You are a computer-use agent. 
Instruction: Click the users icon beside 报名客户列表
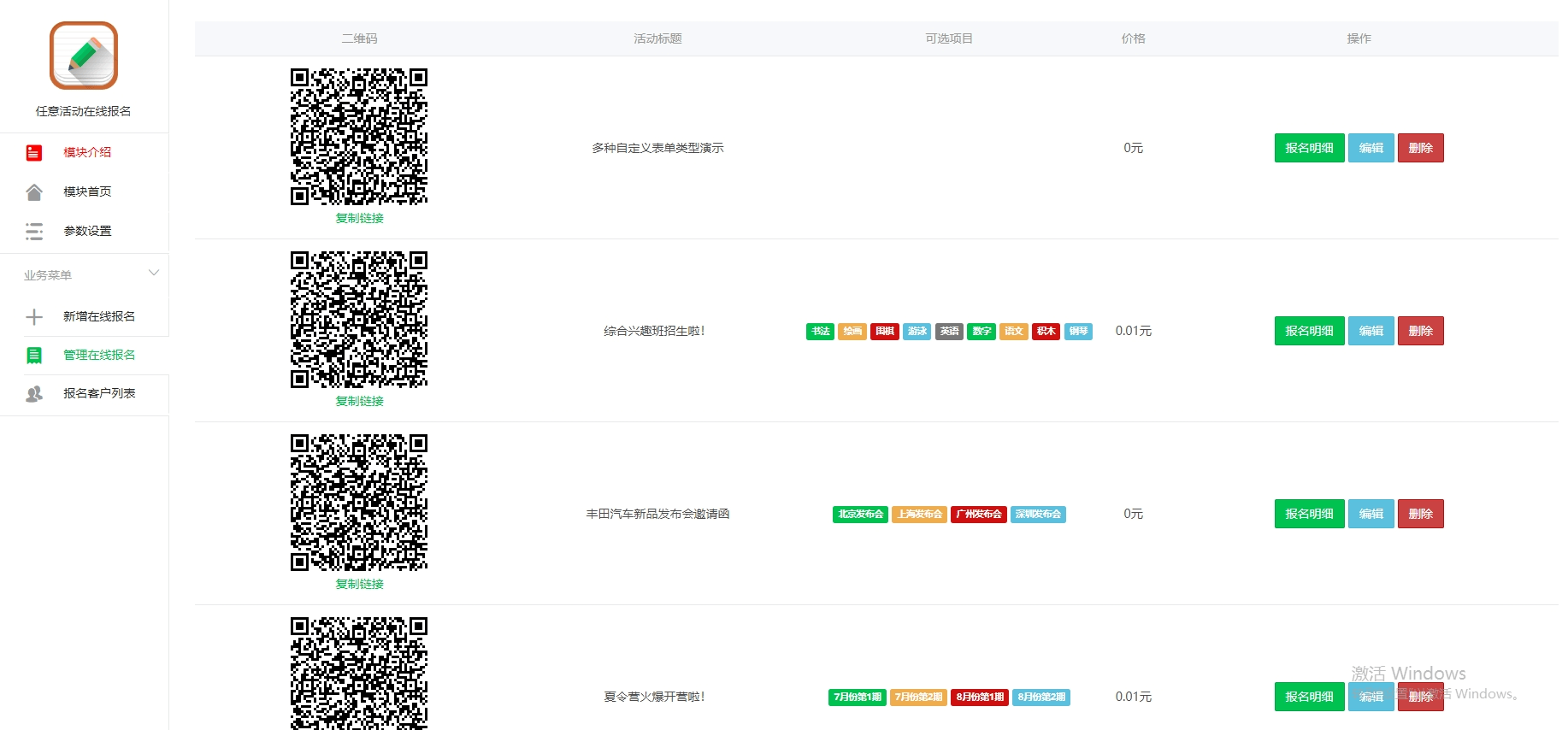pyautogui.click(x=34, y=394)
